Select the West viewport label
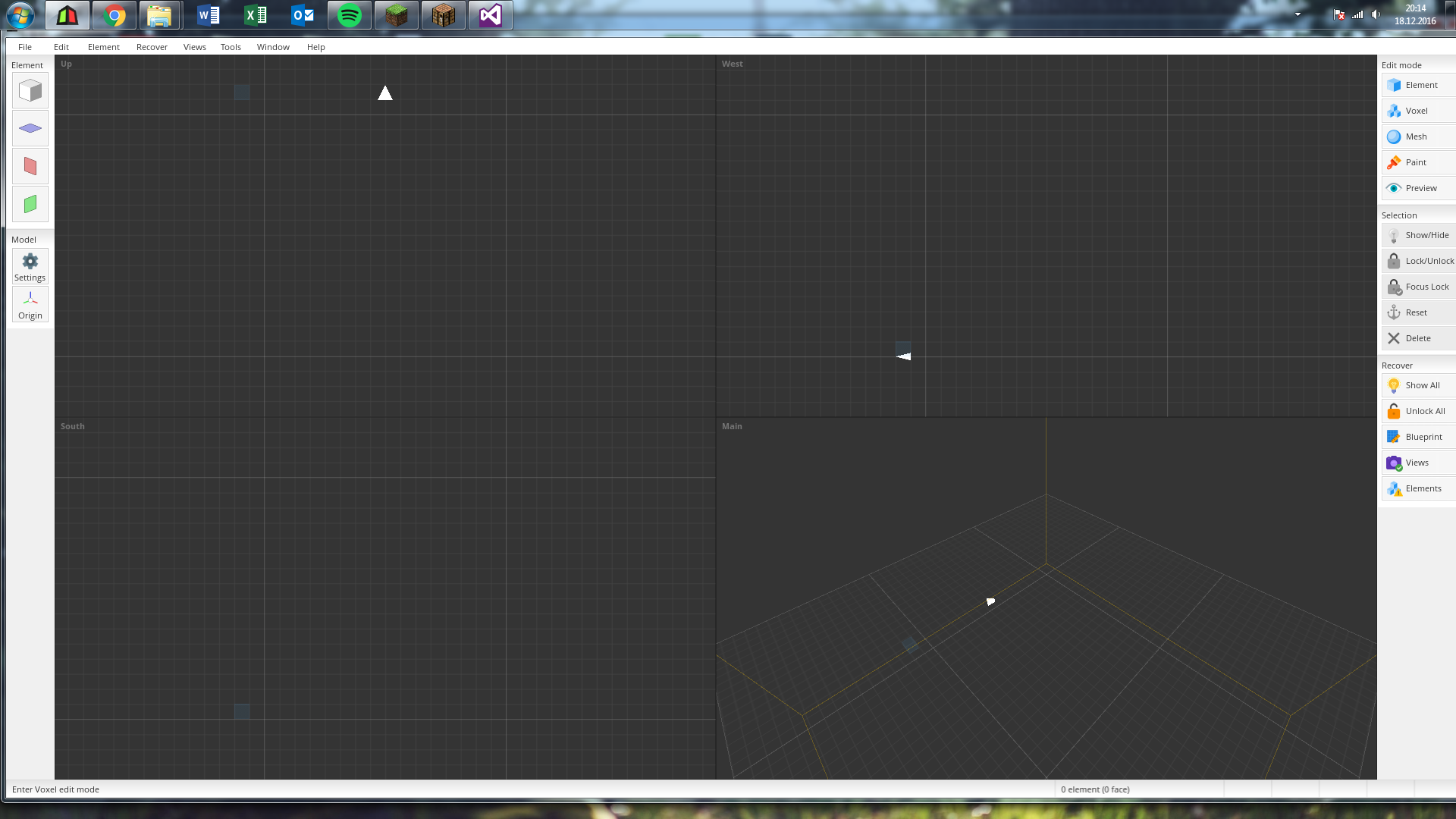 [x=732, y=64]
